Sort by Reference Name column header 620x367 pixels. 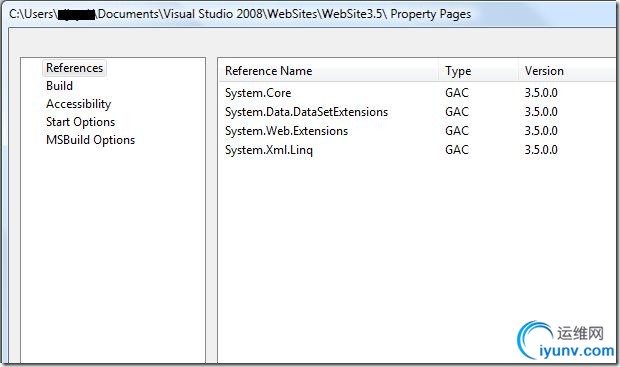coord(328,71)
